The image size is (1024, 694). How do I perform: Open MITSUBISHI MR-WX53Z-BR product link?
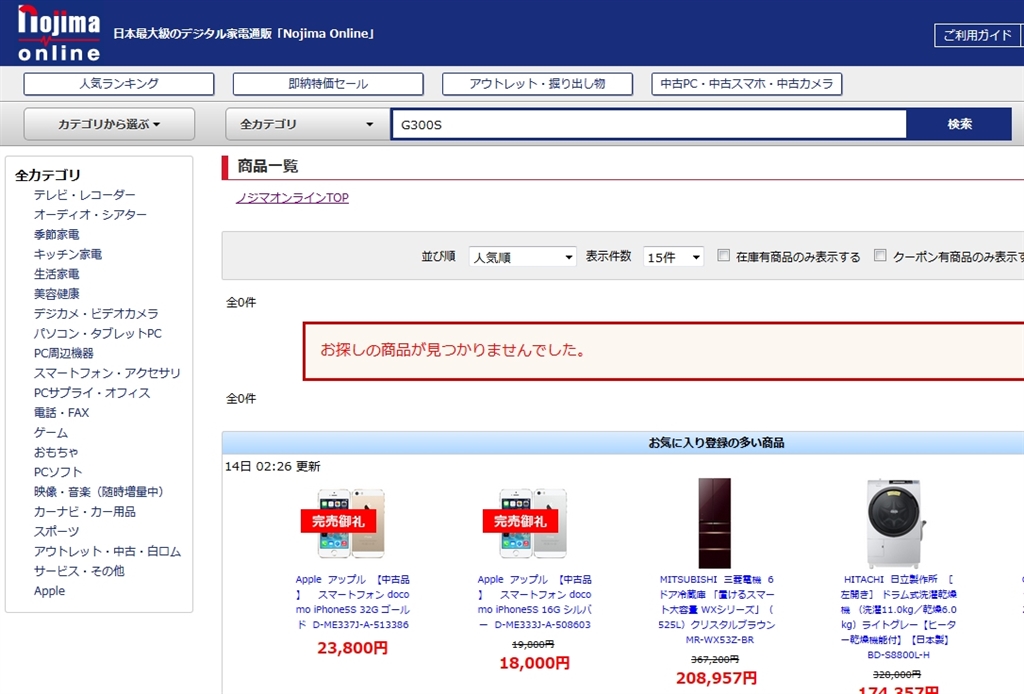716,609
